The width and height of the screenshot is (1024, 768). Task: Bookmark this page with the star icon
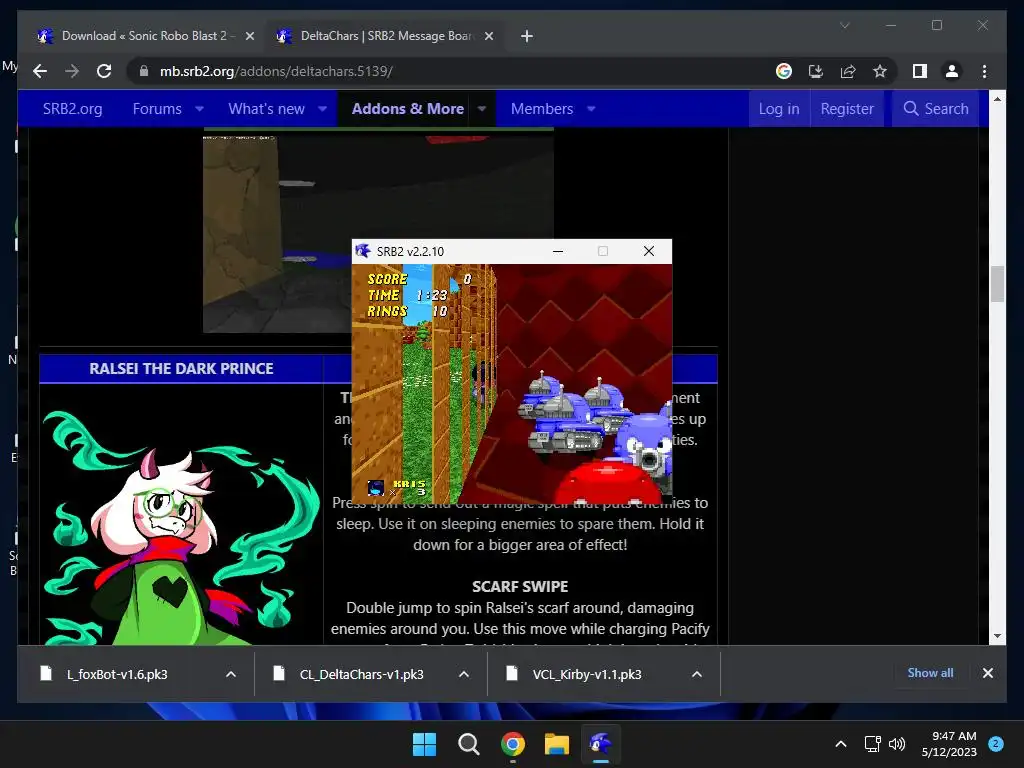point(880,71)
